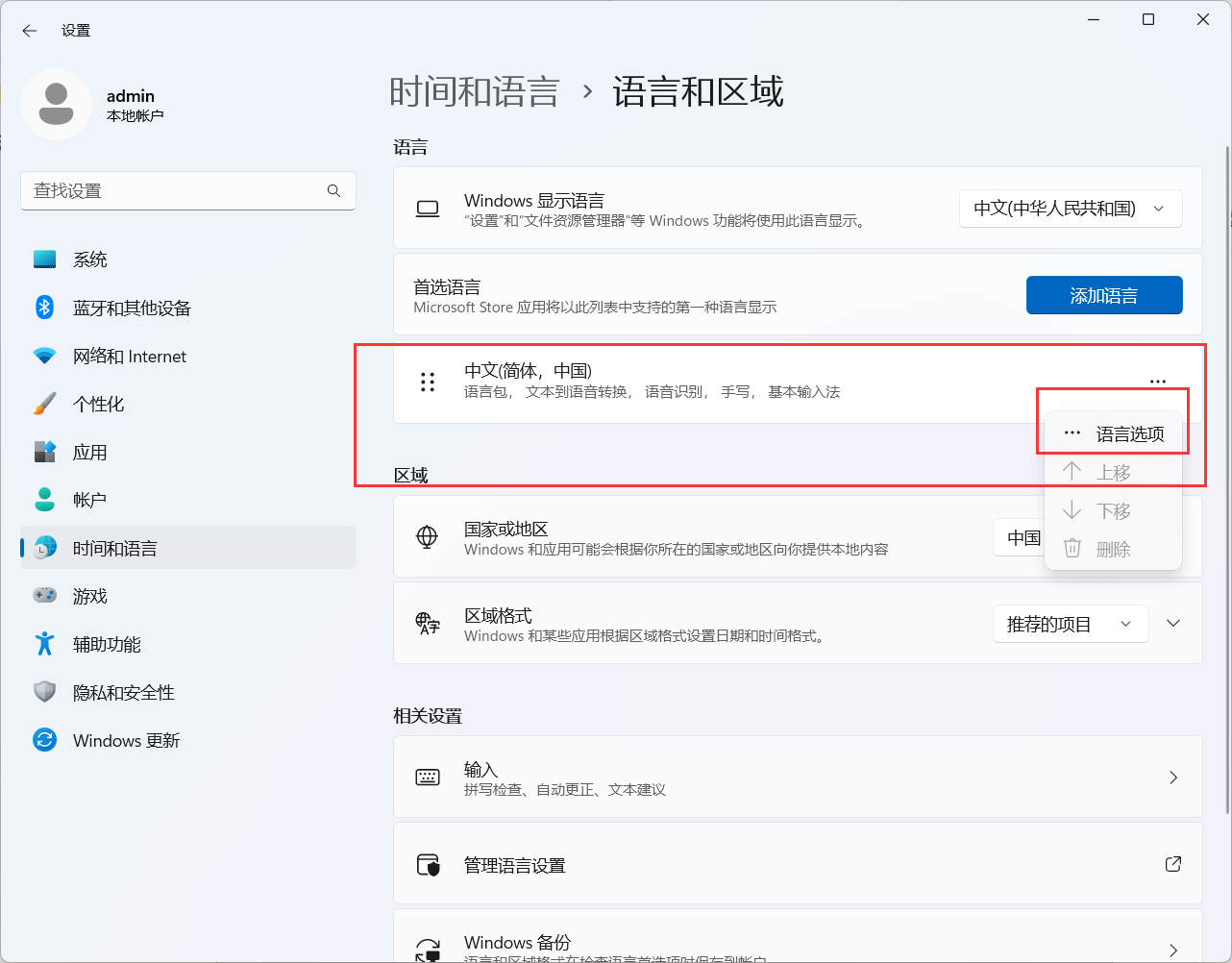Select 下移 in the context menu
Image resolution: width=1232 pixels, height=963 pixels.
[1113, 510]
